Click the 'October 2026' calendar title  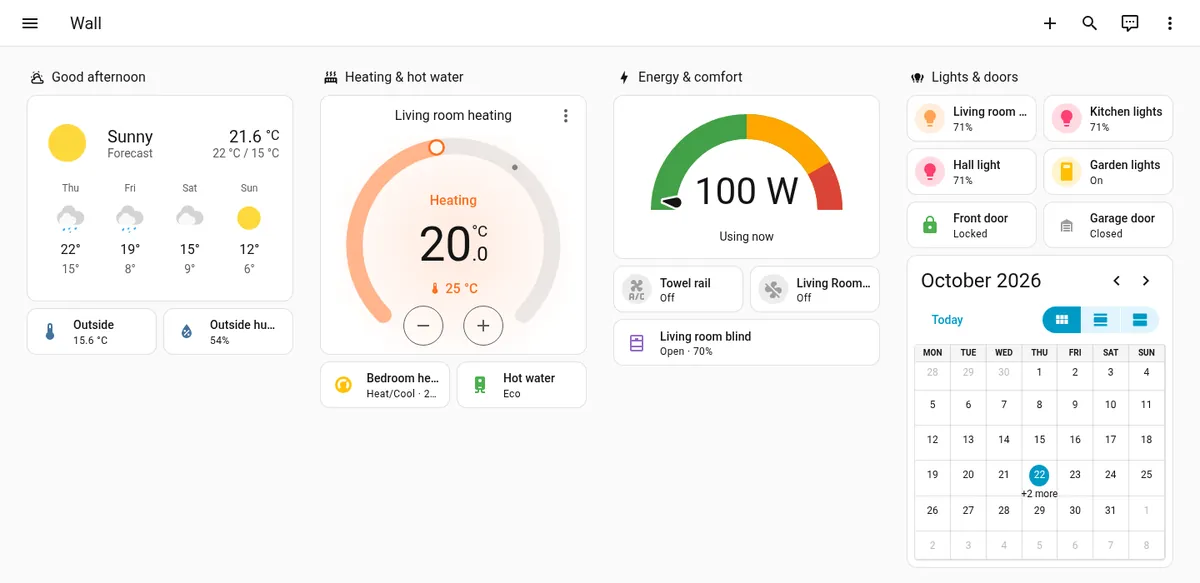point(981,281)
